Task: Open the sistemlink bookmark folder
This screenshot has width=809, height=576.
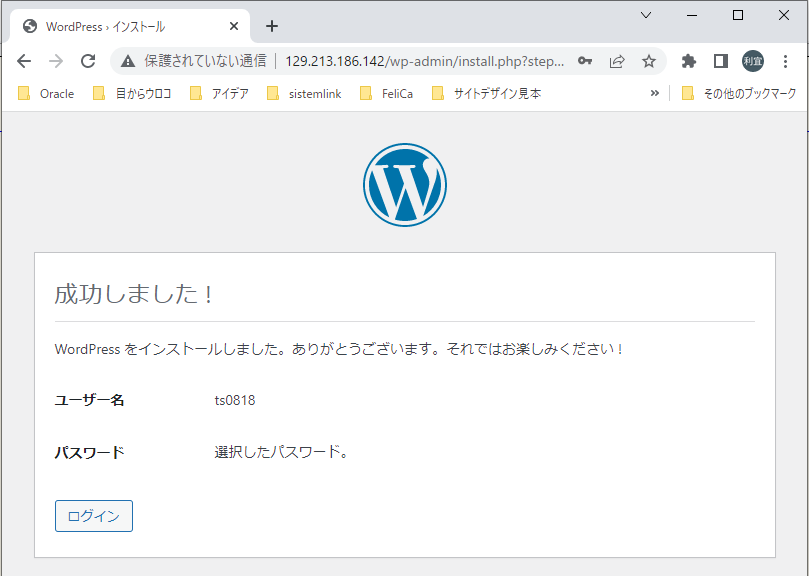Action: [304, 93]
